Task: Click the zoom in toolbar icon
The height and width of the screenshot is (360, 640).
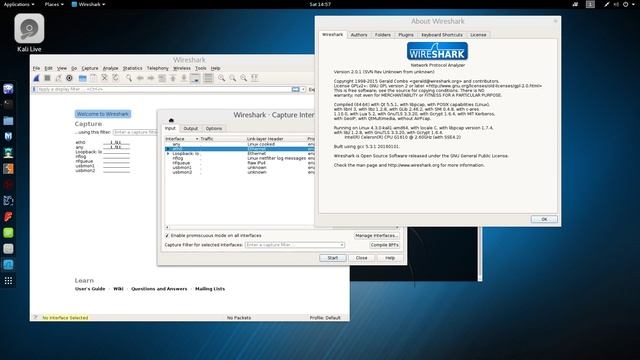Action: [x=221, y=78]
